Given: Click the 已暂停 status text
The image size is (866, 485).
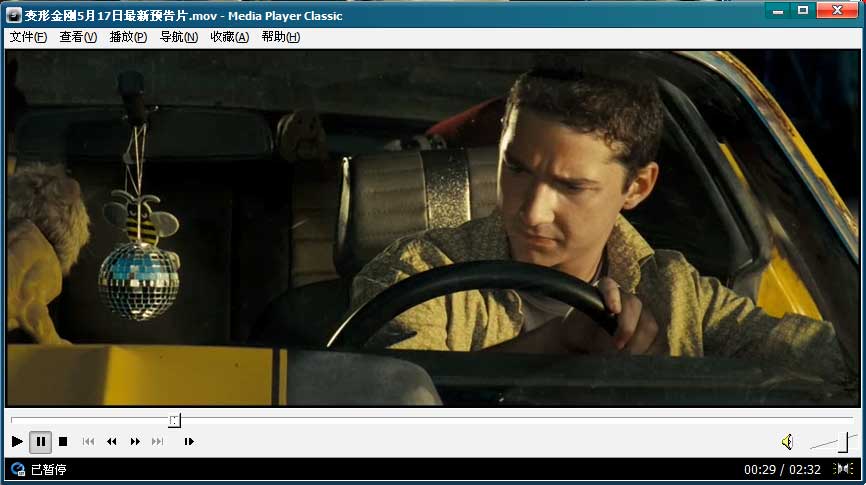Looking at the screenshot, I should pos(49,470).
